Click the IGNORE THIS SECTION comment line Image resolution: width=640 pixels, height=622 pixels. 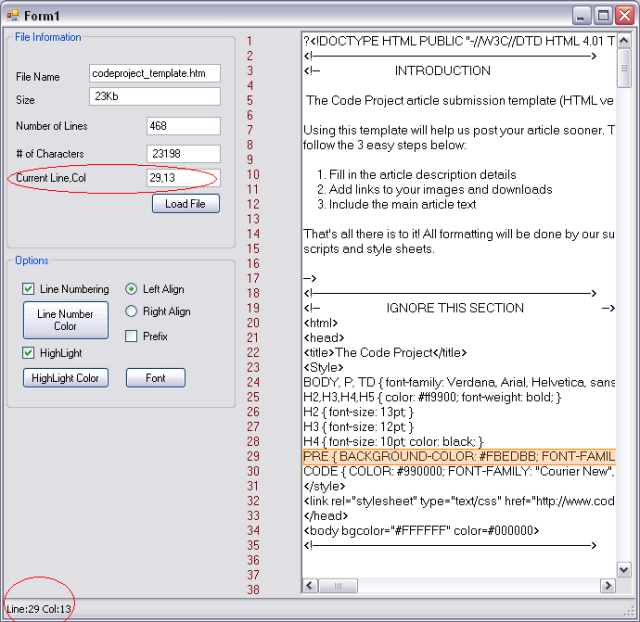tap(459, 308)
